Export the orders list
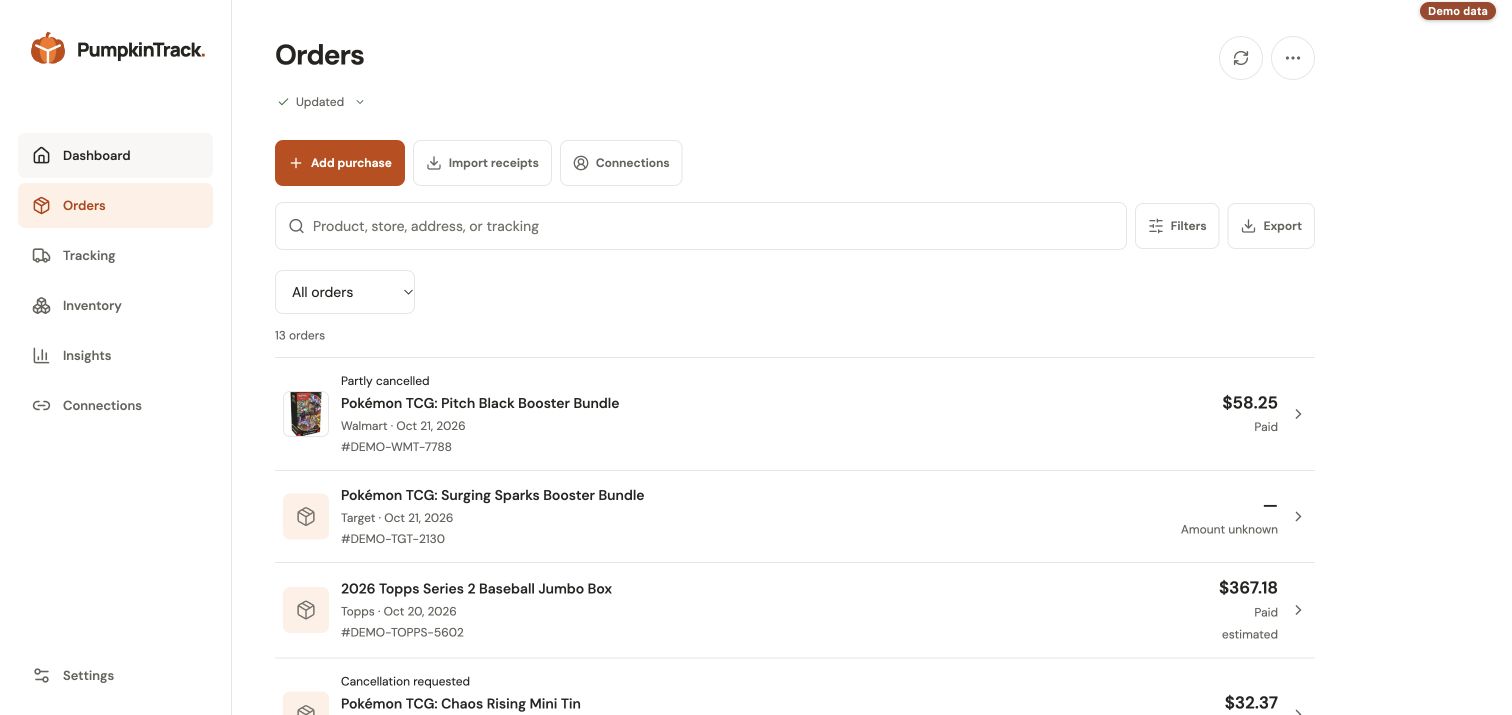 point(1271,226)
